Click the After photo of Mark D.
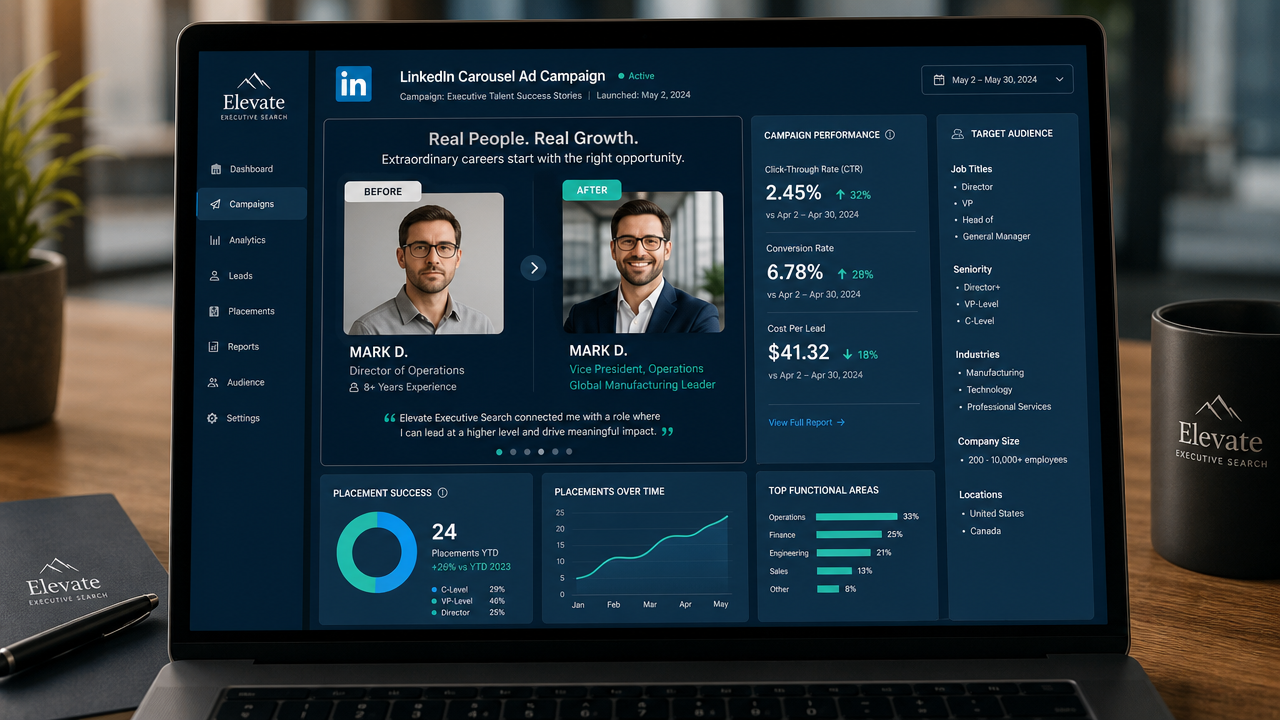 pos(643,262)
